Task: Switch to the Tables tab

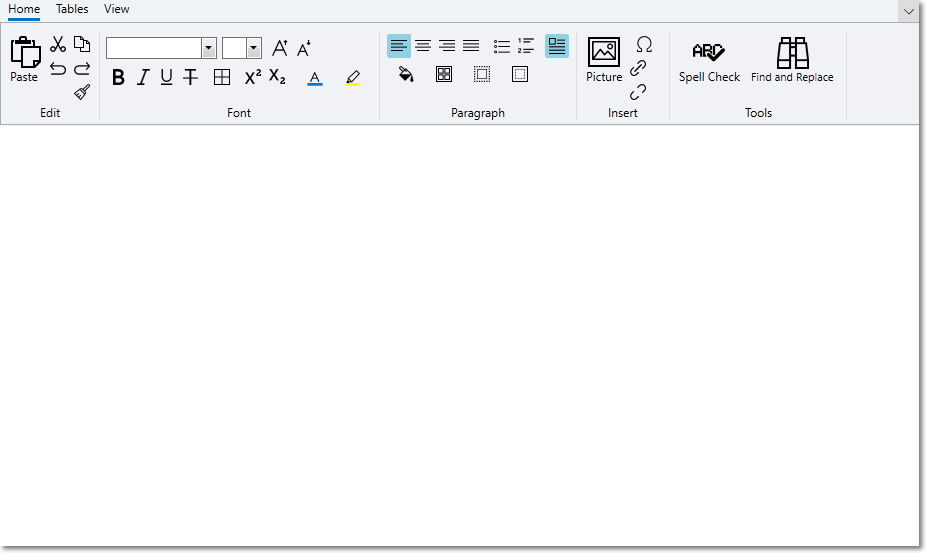Action: coord(72,9)
